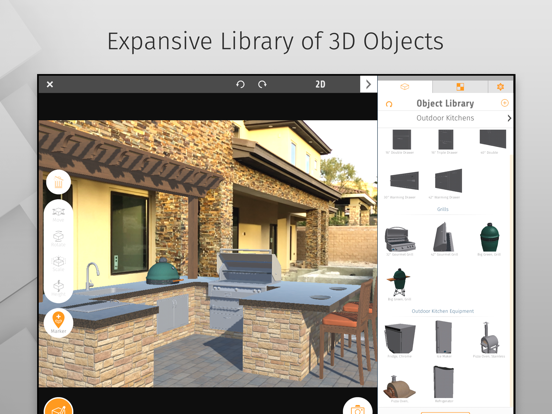Switch to 2D view

[320, 84]
